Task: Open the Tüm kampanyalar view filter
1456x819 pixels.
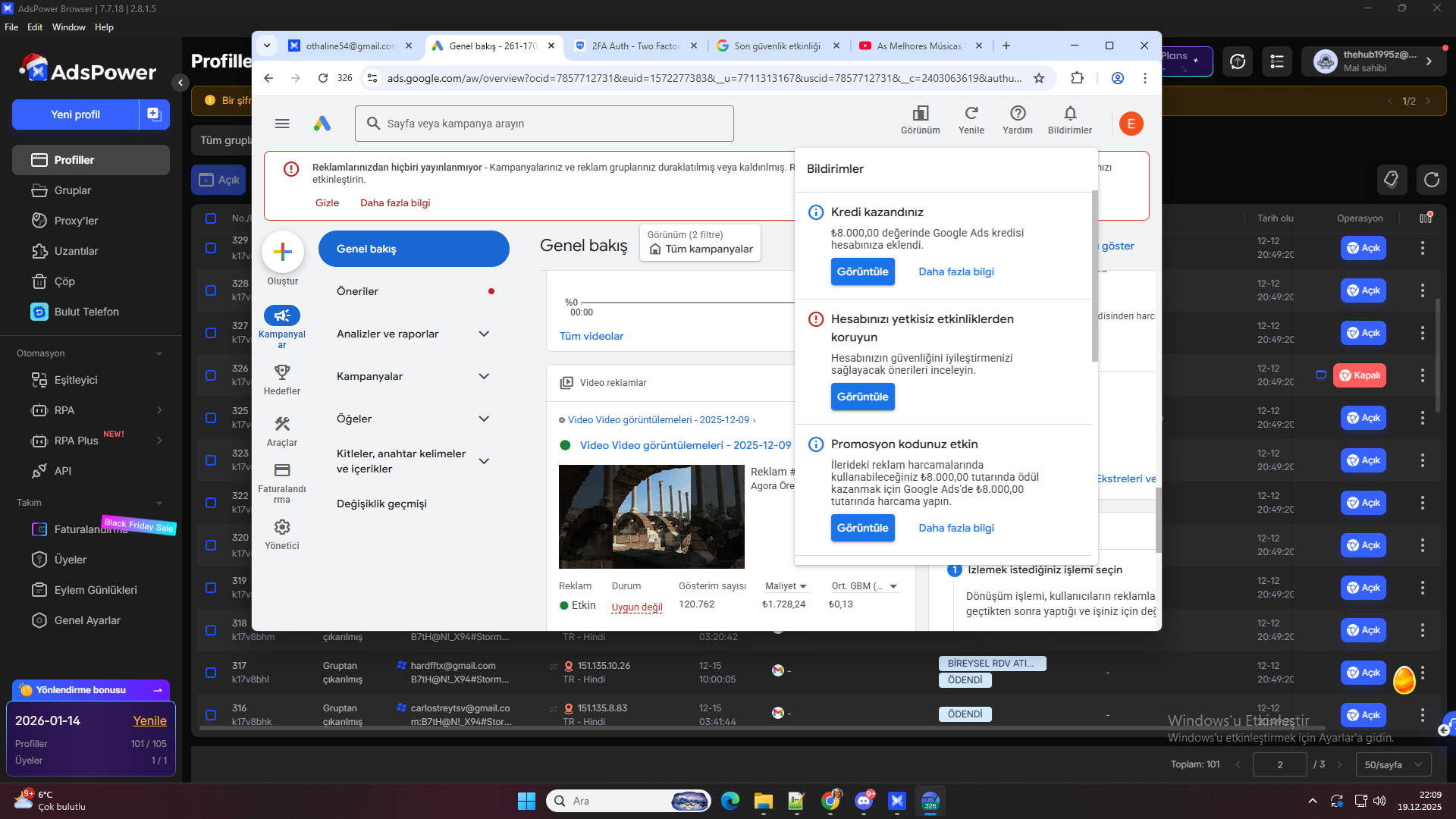Action: click(x=701, y=243)
